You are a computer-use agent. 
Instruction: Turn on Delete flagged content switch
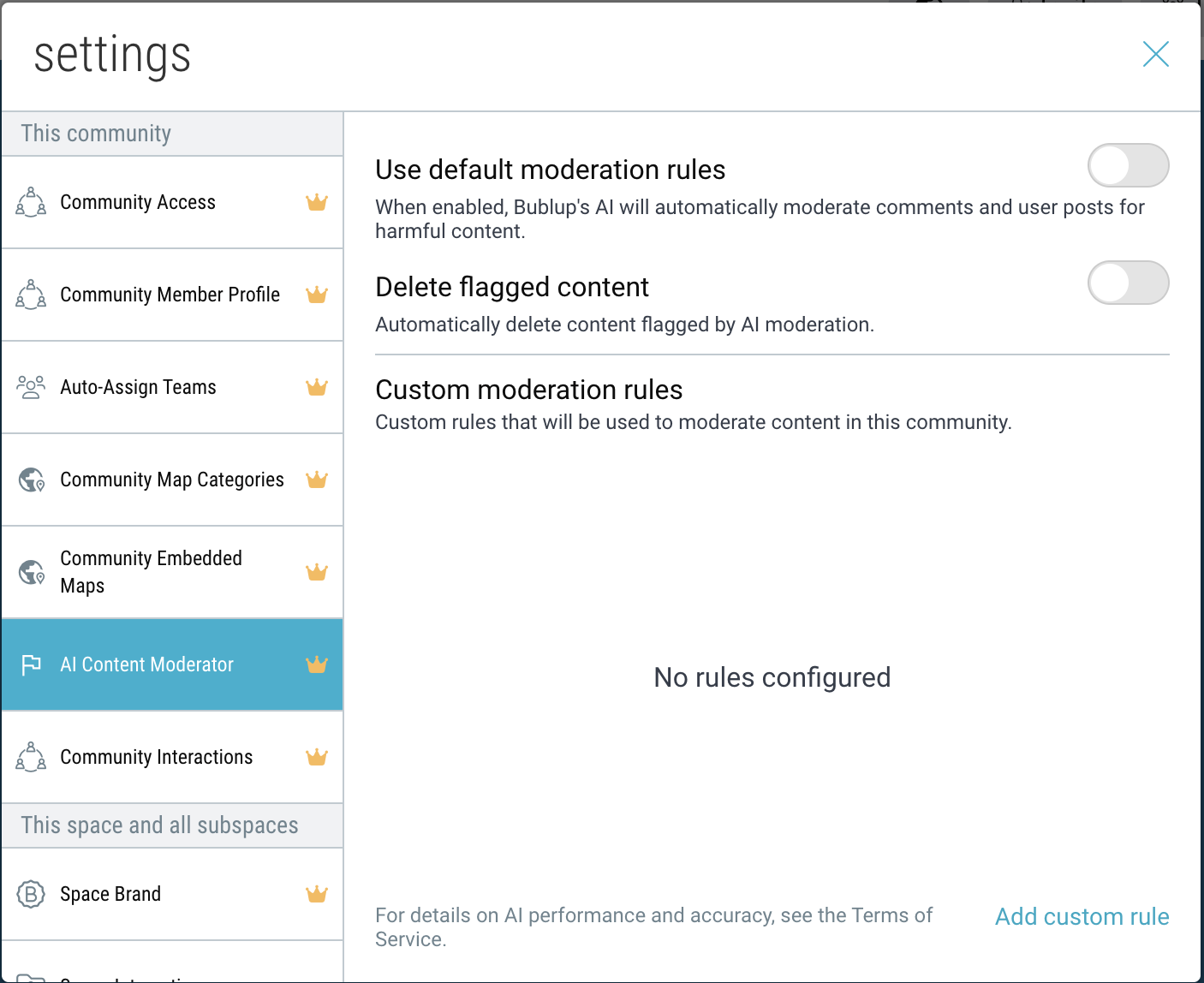(x=1128, y=283)
